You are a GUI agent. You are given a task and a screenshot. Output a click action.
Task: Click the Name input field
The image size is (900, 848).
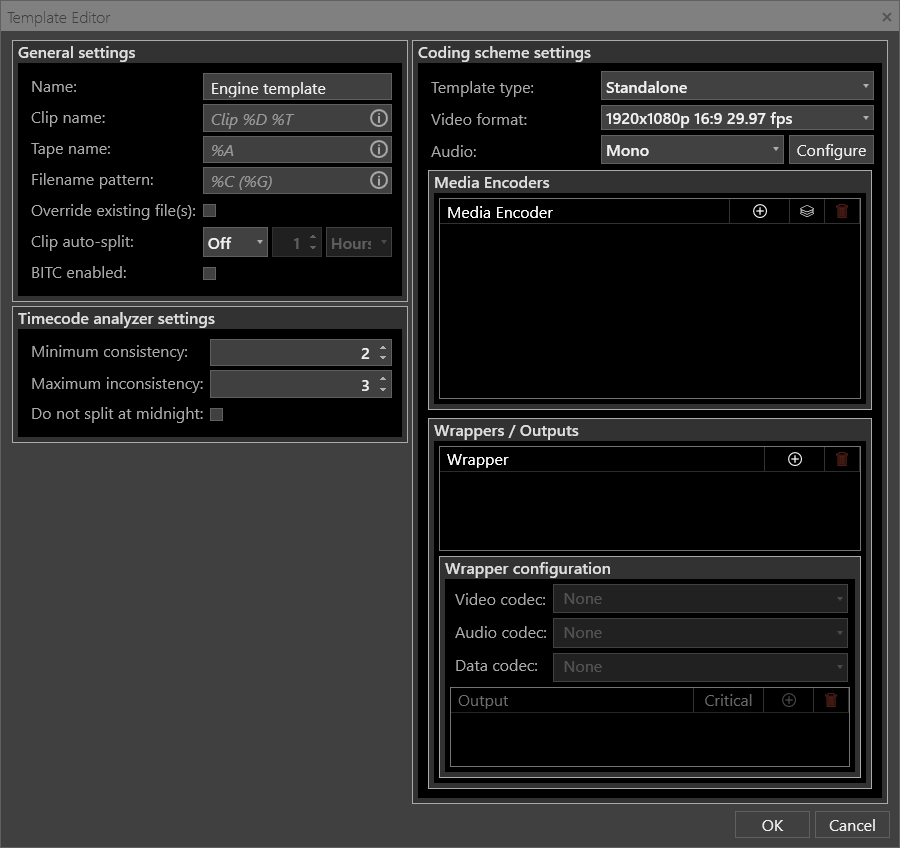[x=297, y=87]
